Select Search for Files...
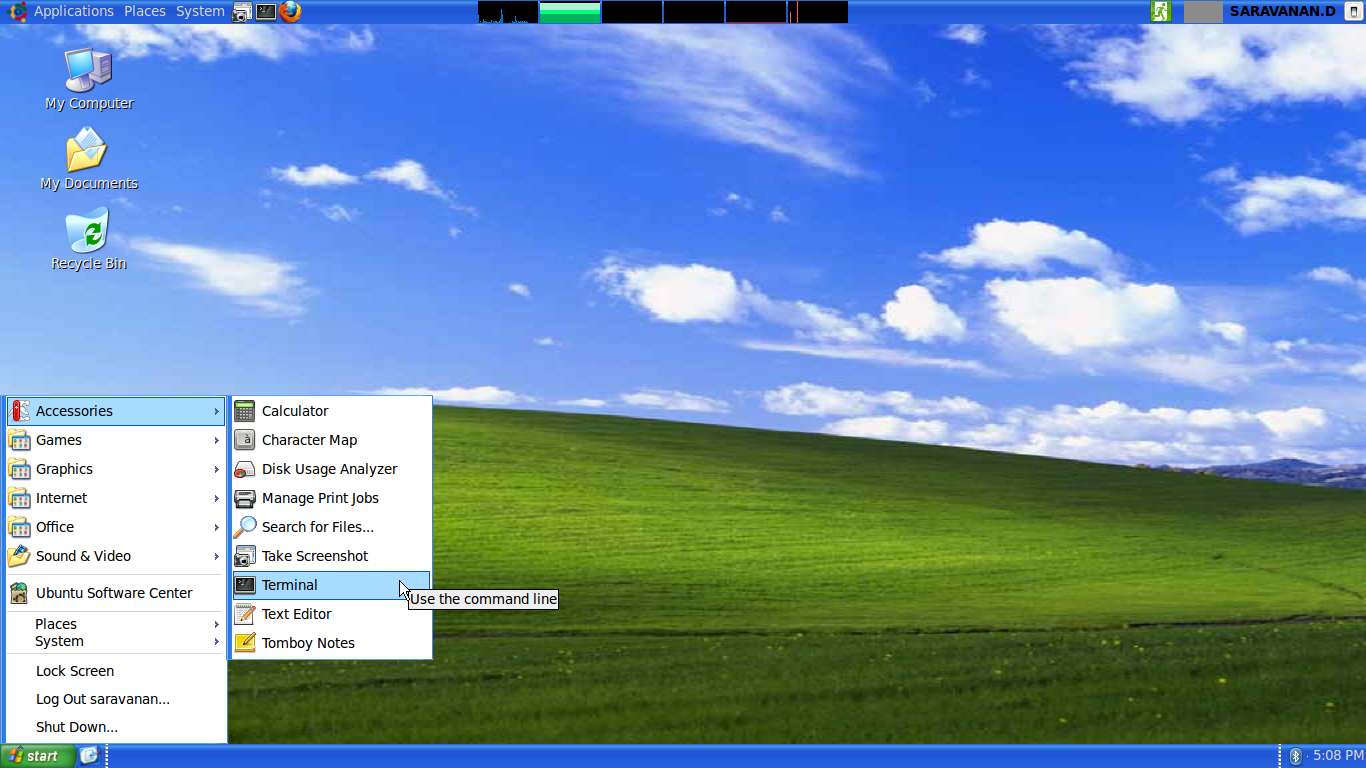The height and width of the screenshot is (768, 1366). point(331,527)
